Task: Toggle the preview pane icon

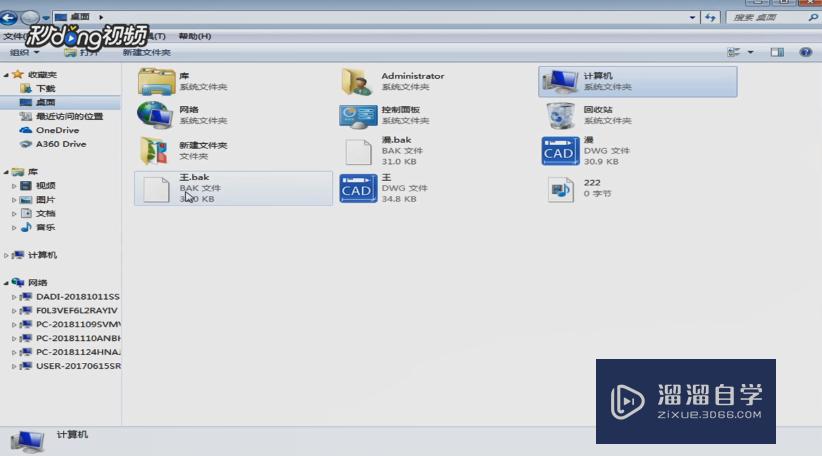Action: point(777,52)
